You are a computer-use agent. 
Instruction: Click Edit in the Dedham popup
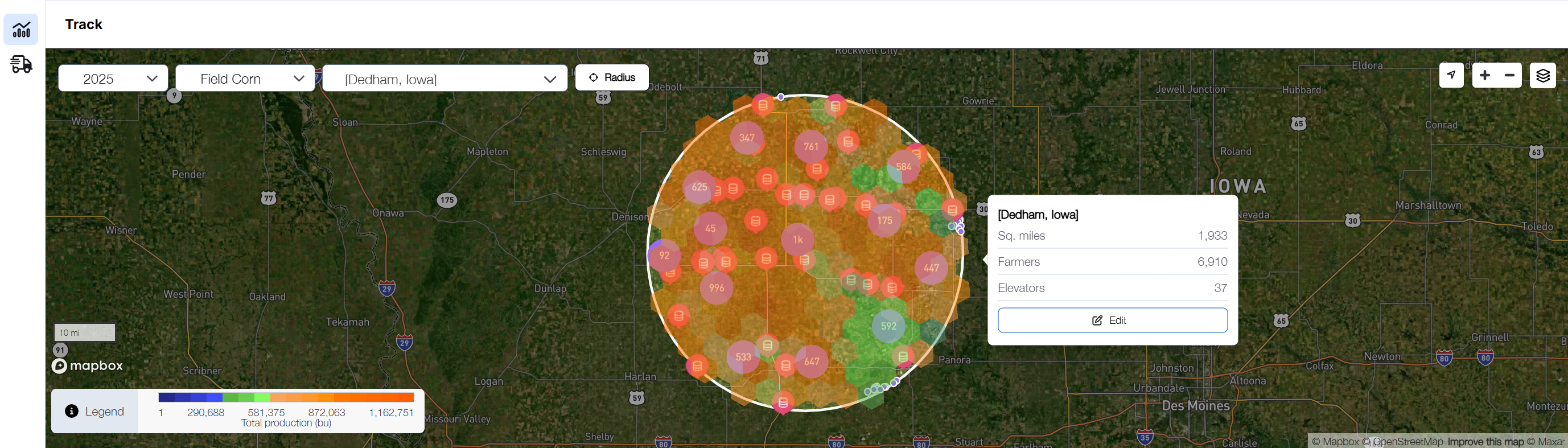1112,320
